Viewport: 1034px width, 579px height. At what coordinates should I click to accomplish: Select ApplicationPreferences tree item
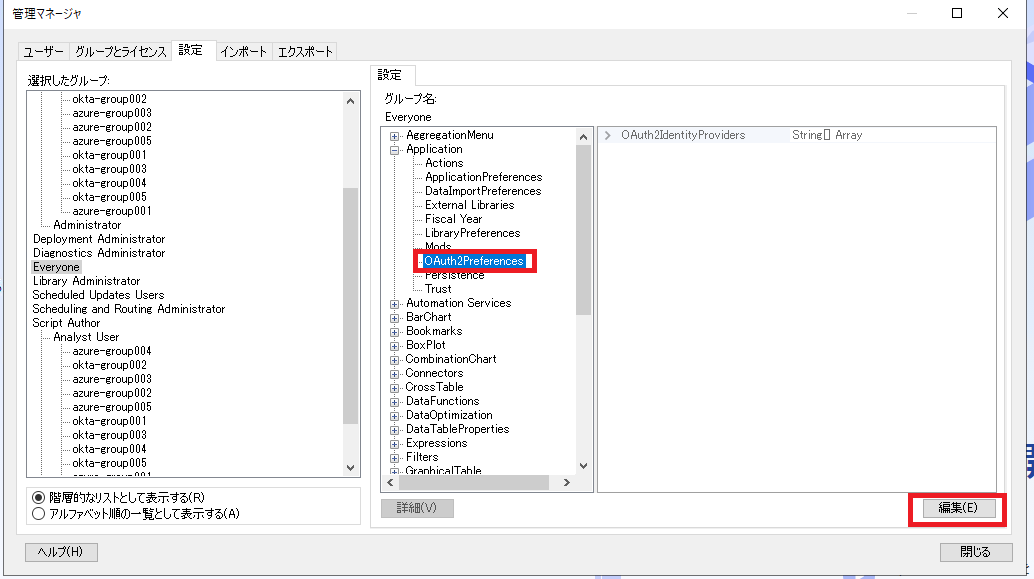tap(483, 177)
